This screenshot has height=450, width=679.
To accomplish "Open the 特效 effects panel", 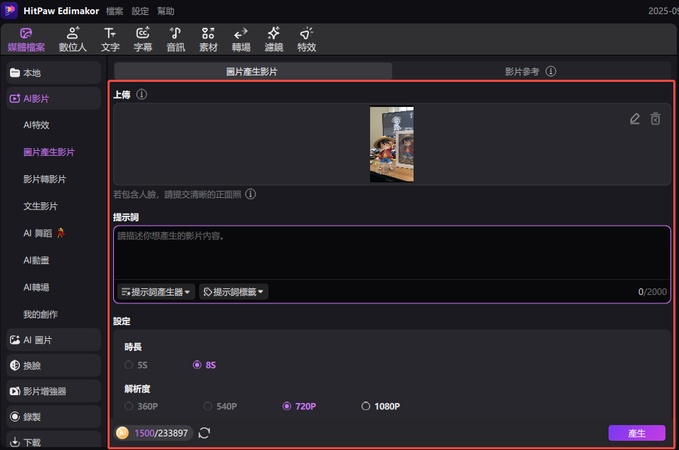I will point(306,39).
